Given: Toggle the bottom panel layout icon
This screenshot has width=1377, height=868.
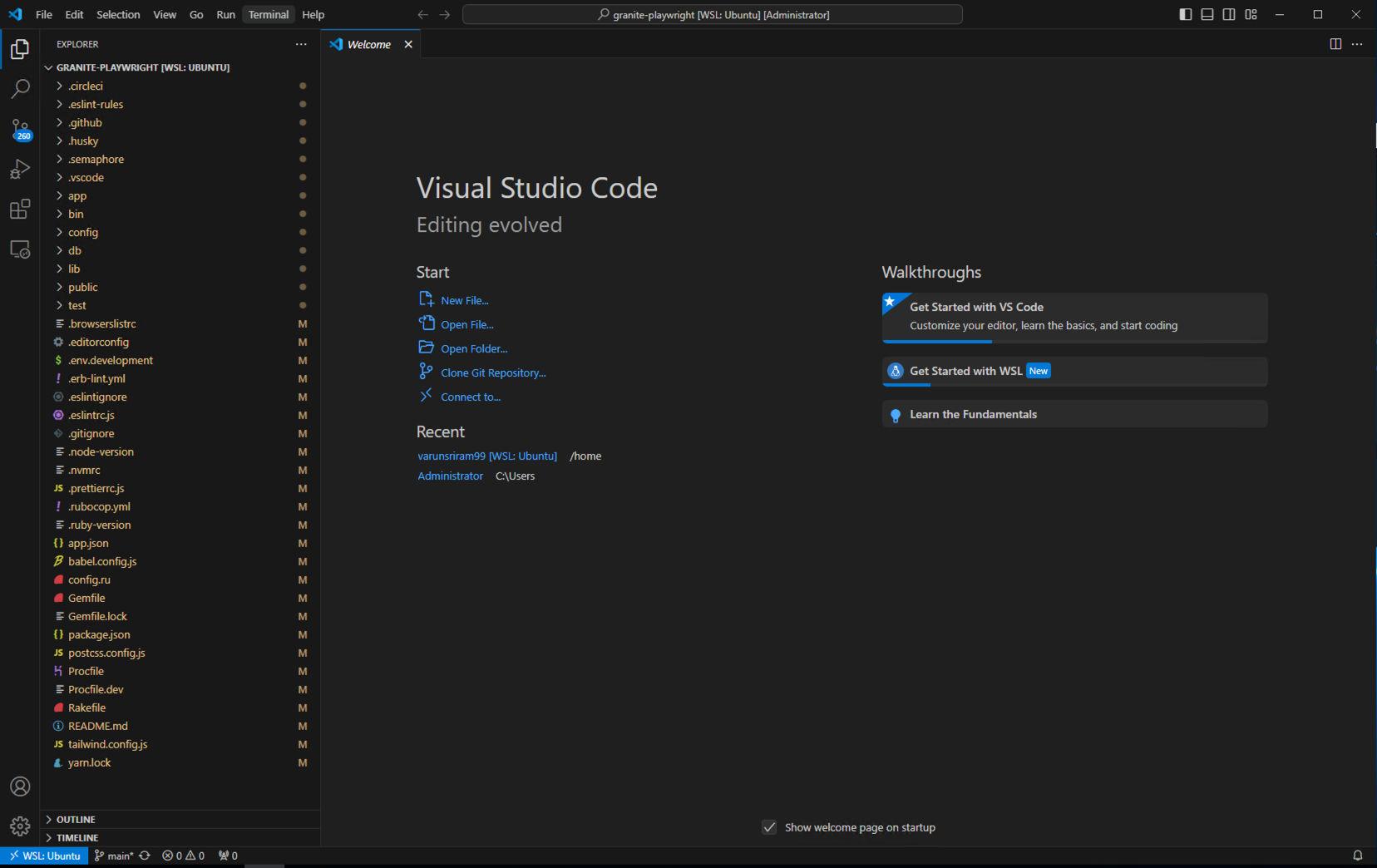Looking at the screenshot, I should point(1207,14).
